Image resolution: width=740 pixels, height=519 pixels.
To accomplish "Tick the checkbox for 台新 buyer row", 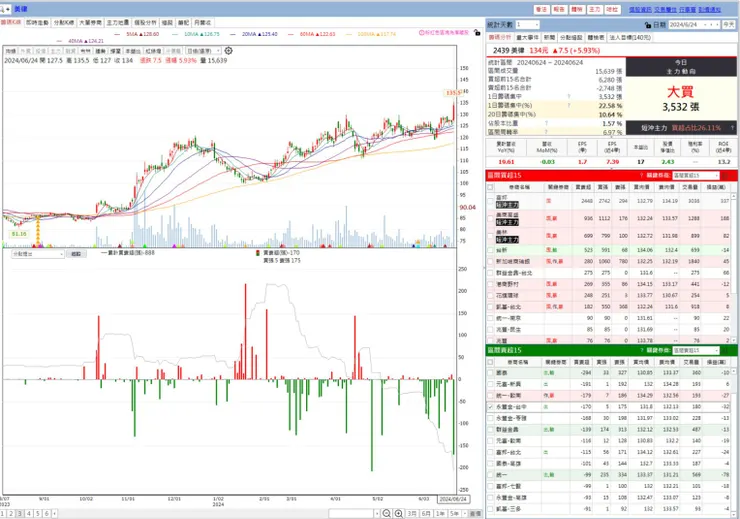I will click(x=490, y=250).
